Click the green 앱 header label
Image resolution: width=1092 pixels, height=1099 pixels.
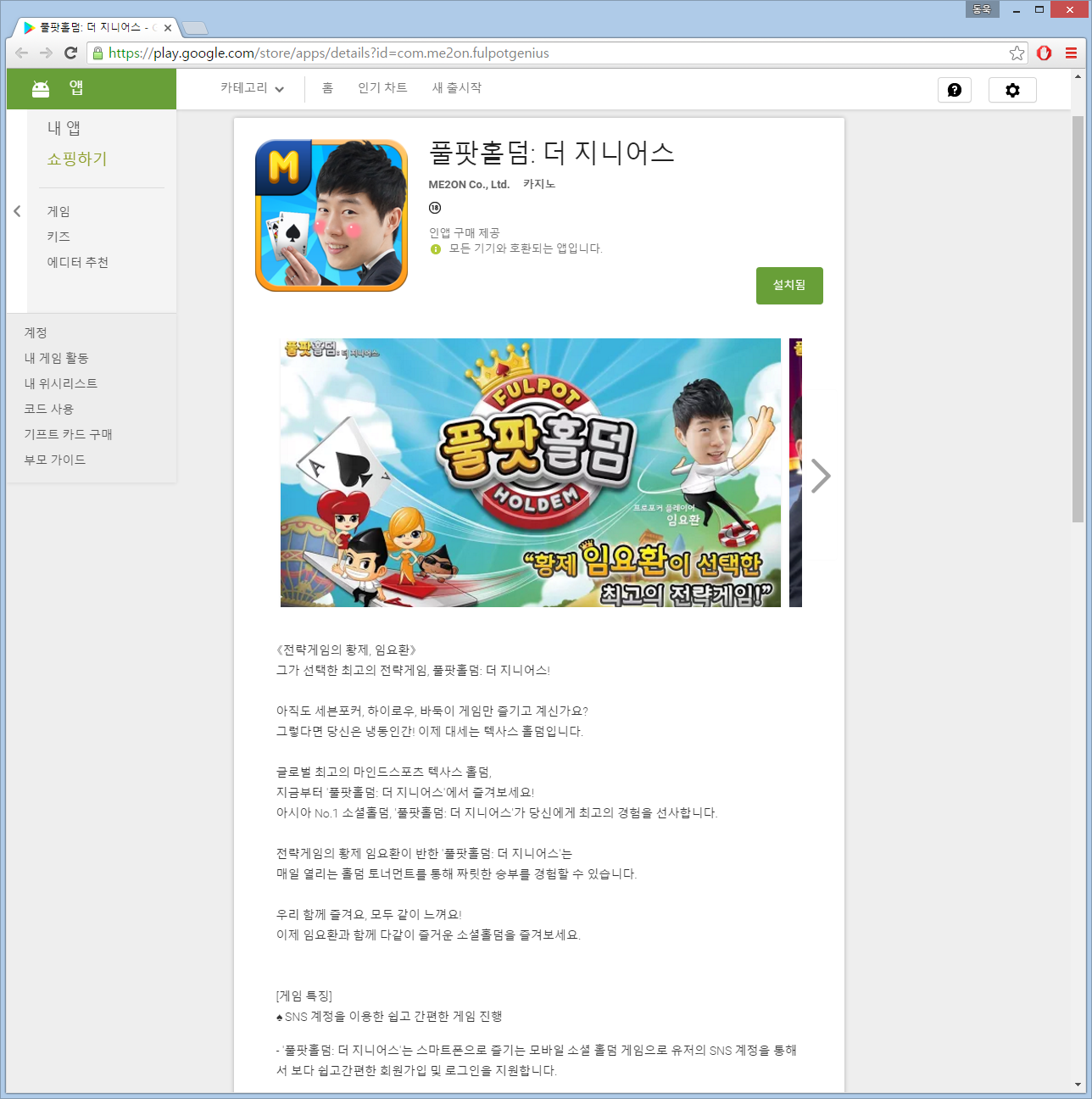pos(76,87)
